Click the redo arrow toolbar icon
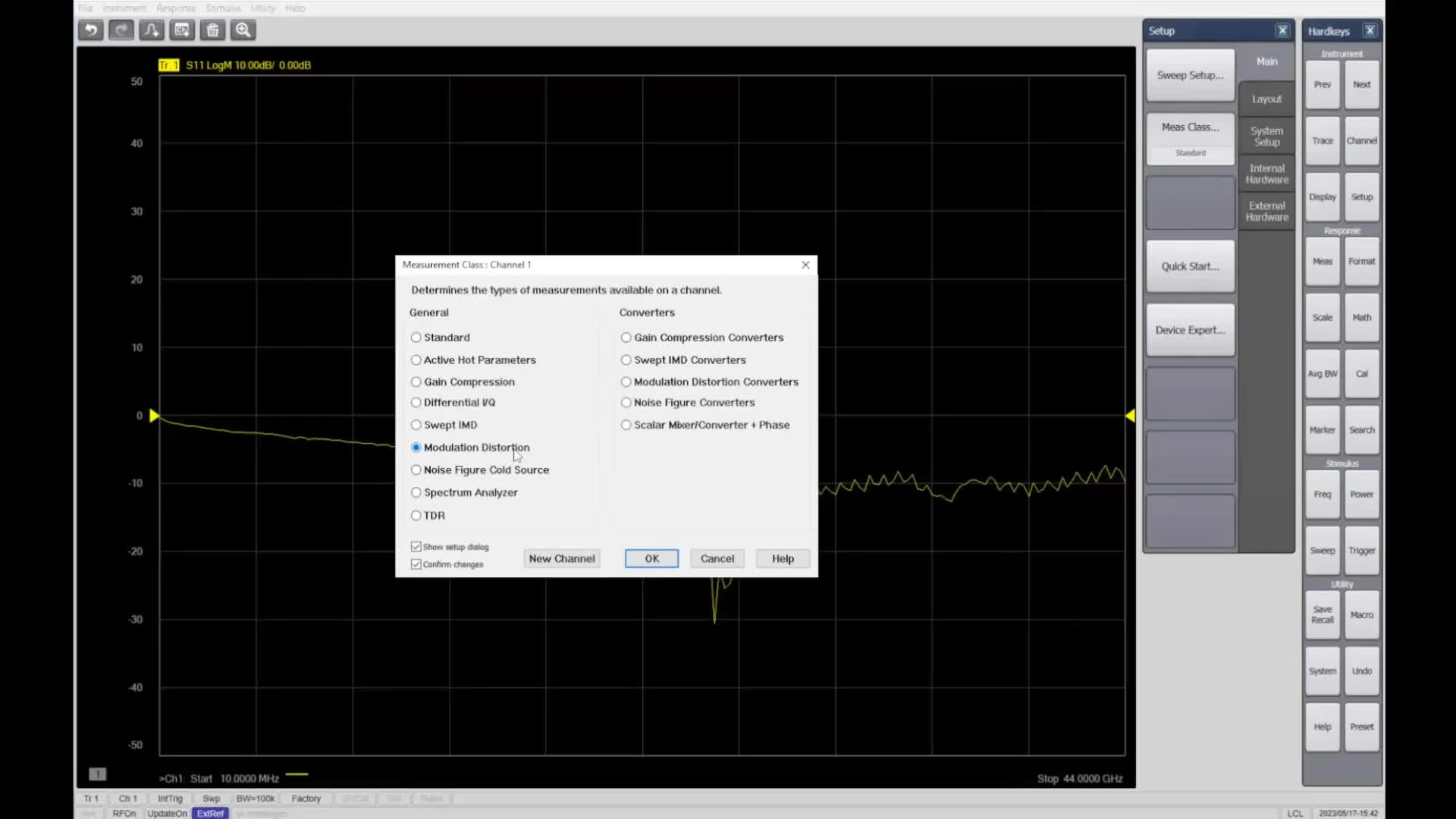1456x819 pixels. (x=121, y=30)
